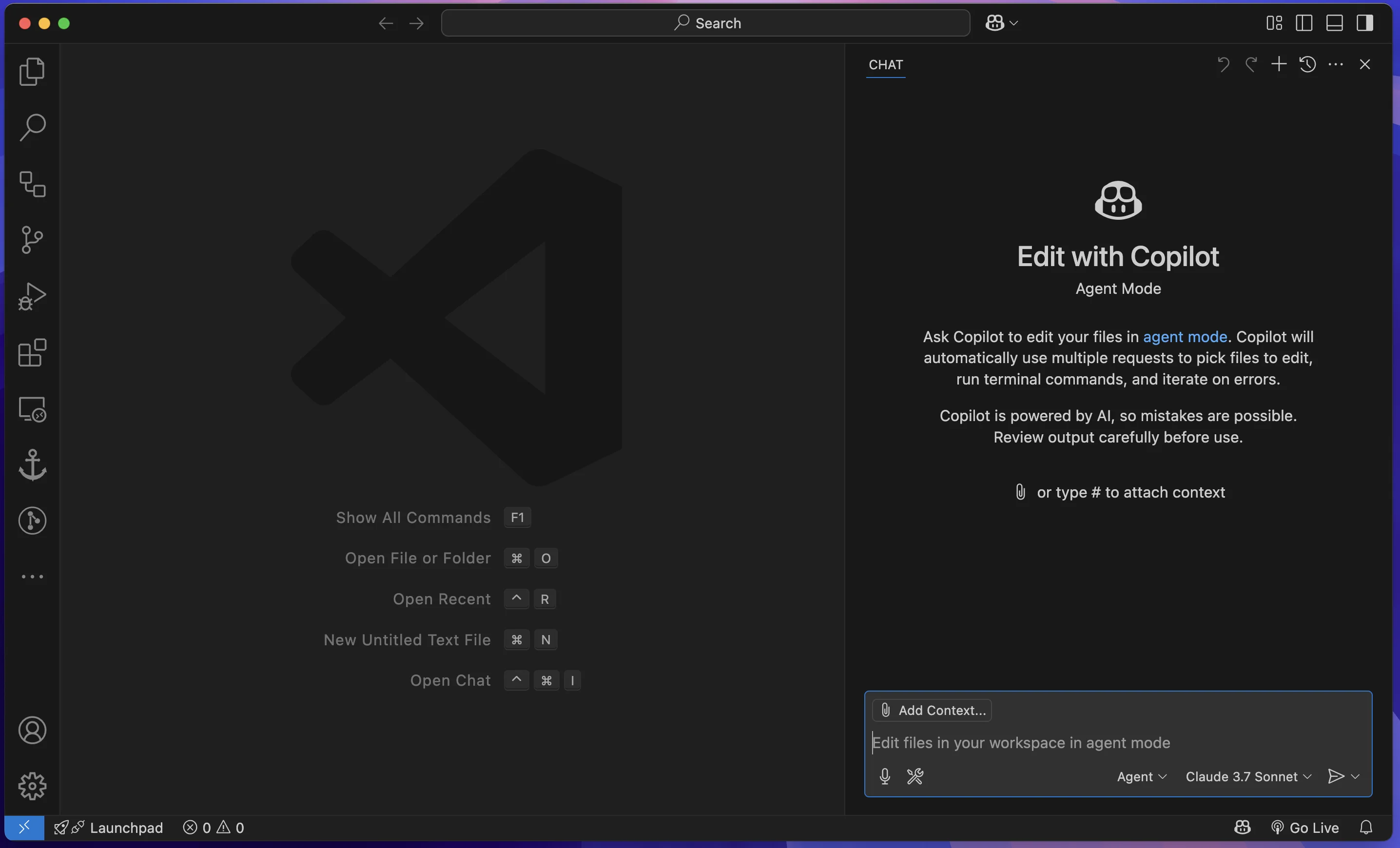Go forward with the right arrow

416,23
